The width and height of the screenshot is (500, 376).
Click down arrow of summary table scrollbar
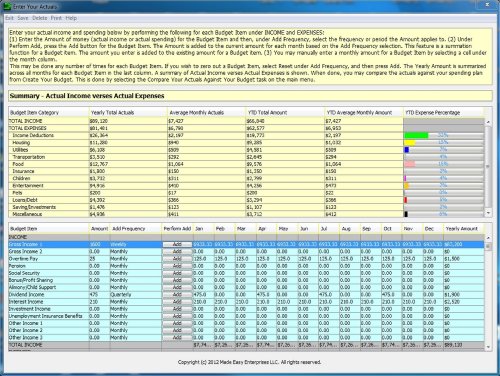click(488, 213)
